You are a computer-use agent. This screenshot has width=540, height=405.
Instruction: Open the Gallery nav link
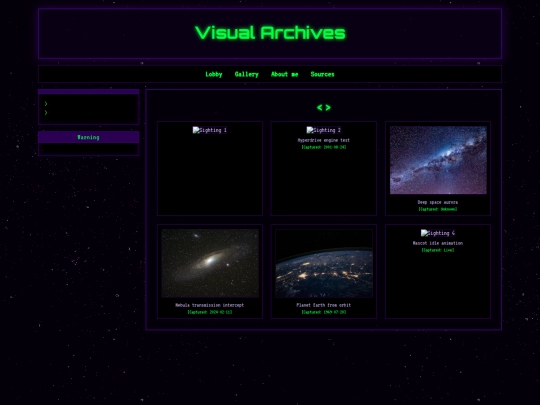pyautogui.click(x=246, y=74)
